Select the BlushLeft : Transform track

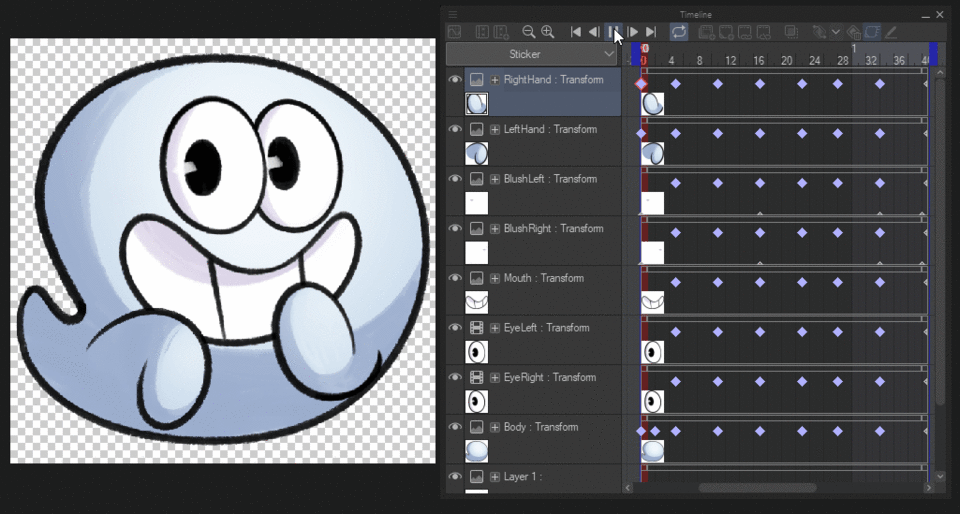coord(554,179)
